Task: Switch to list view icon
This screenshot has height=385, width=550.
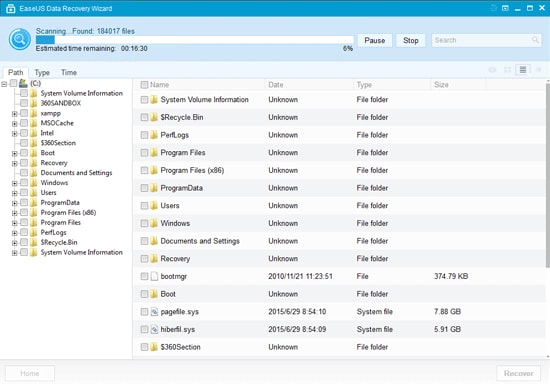Action: tap(523, 70)
